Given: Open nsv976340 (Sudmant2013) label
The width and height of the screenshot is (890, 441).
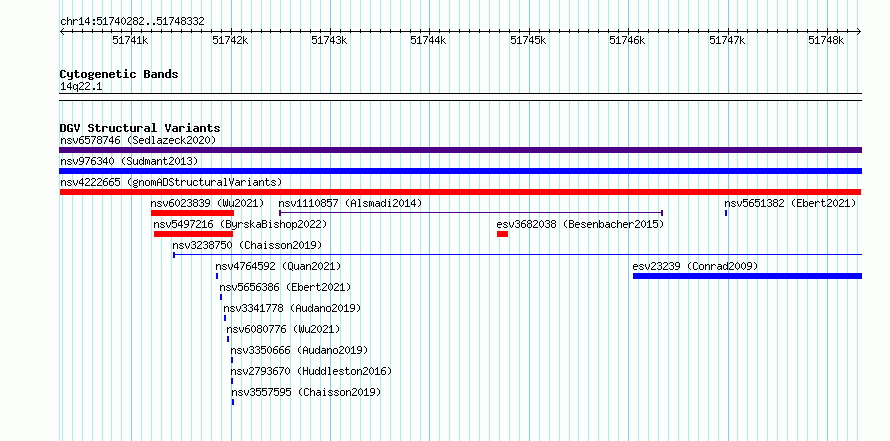Looking at the screenshot, I should 129,161.
